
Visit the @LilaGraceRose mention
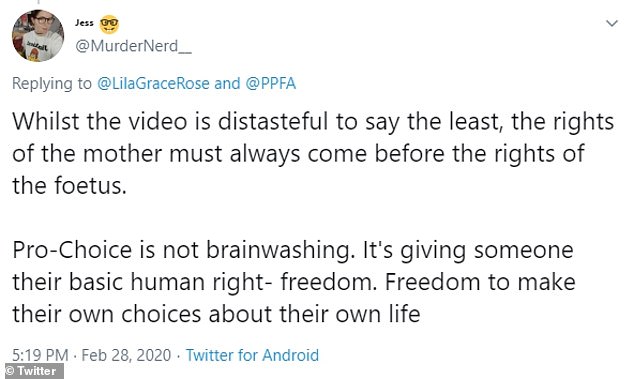pos(153,84)
